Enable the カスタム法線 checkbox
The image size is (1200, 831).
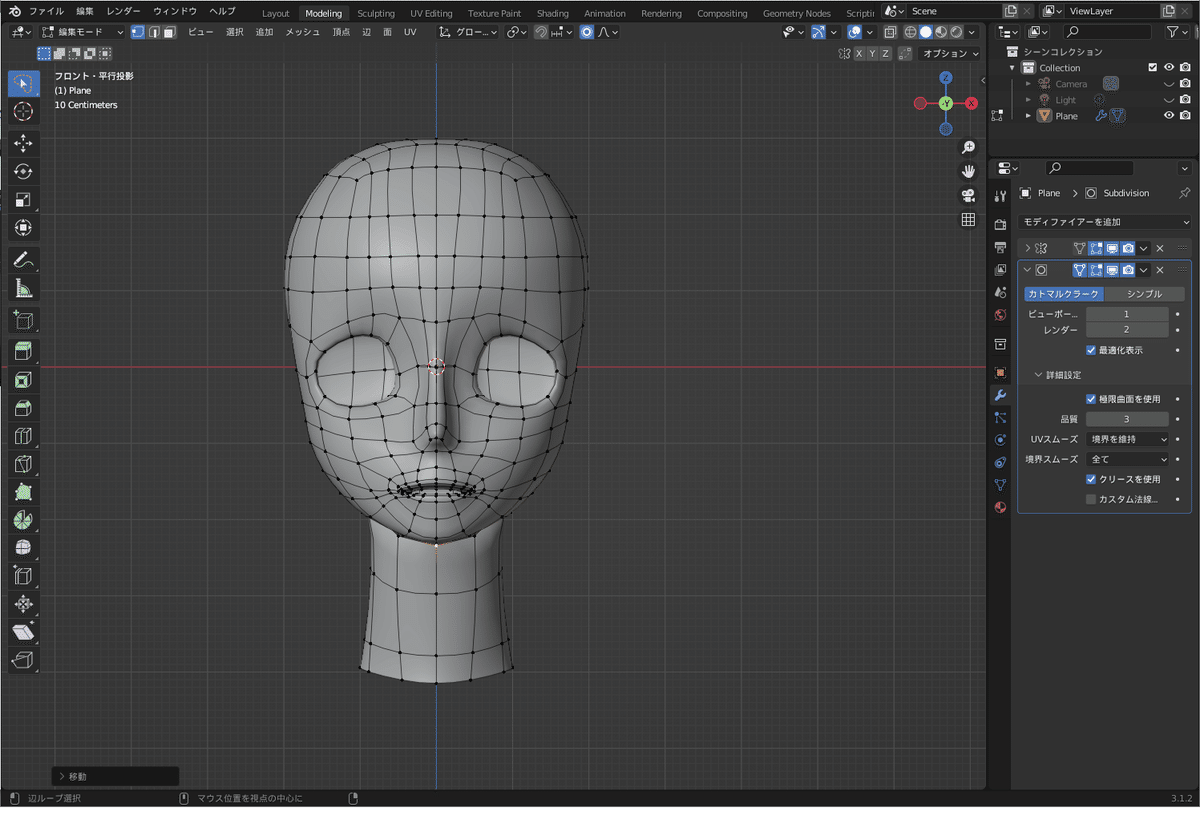click(1091, 499)
